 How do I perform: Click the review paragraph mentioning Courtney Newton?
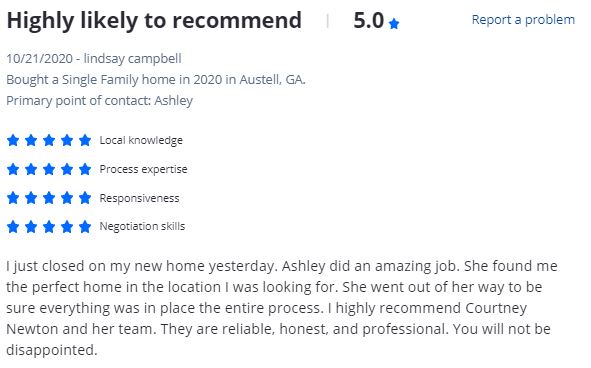pos(282,308)
